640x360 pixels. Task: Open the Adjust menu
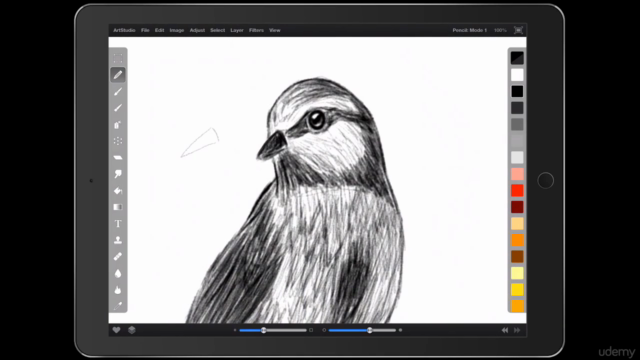click(197, 30)
